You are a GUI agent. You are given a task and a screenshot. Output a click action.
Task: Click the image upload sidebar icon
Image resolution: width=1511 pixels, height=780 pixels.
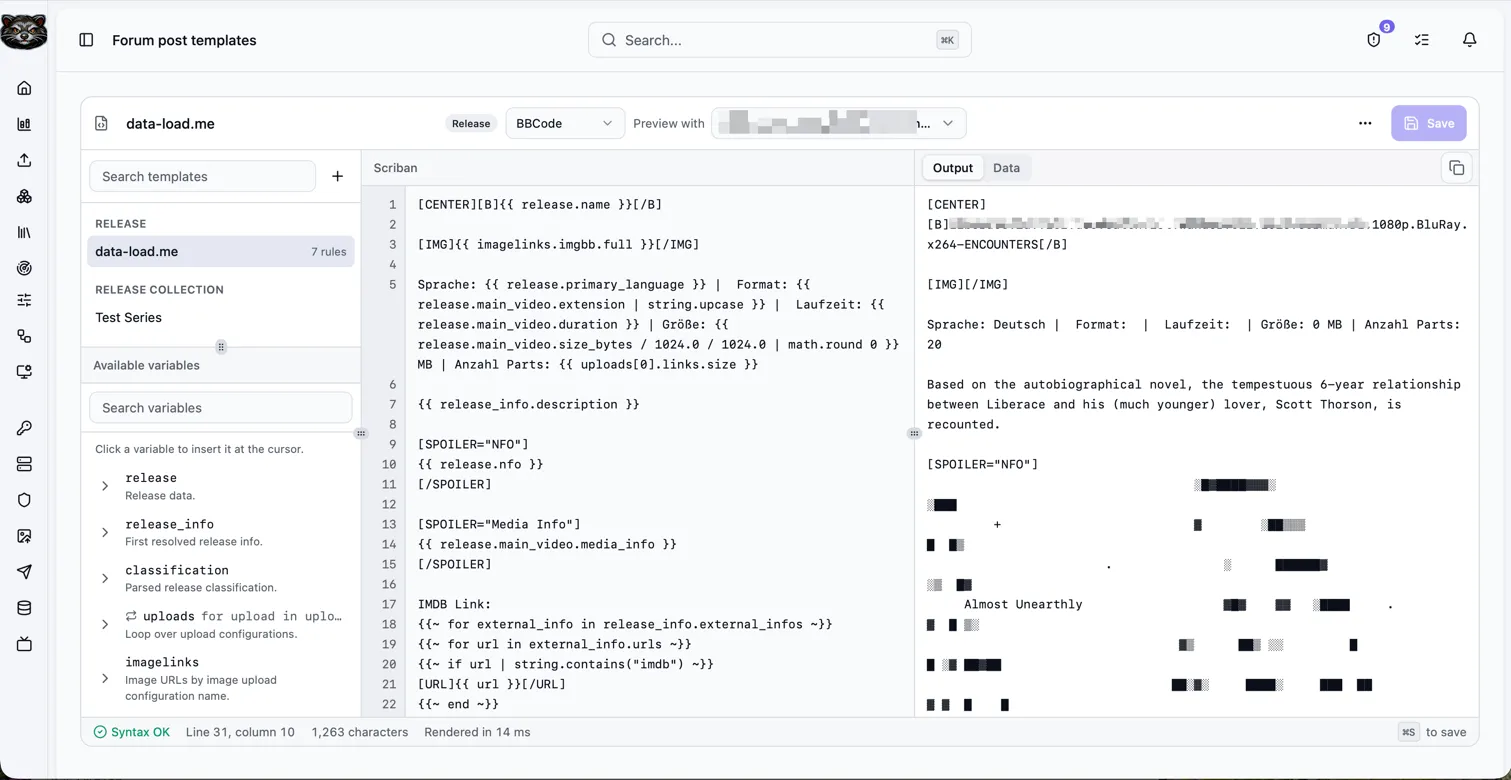tap(24, 536)
